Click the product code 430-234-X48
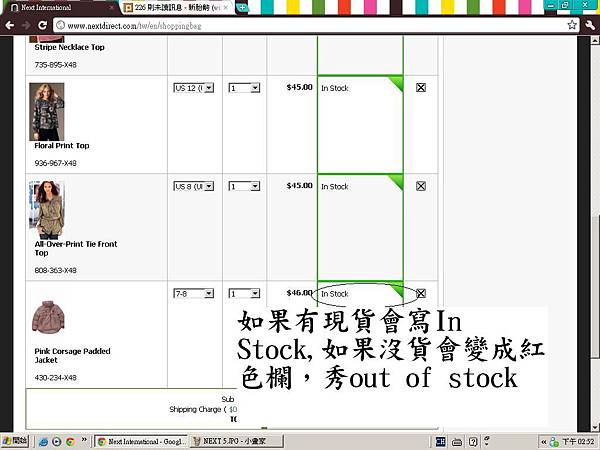This screenshot has width=600, height=450. click(x=55, y=378)
